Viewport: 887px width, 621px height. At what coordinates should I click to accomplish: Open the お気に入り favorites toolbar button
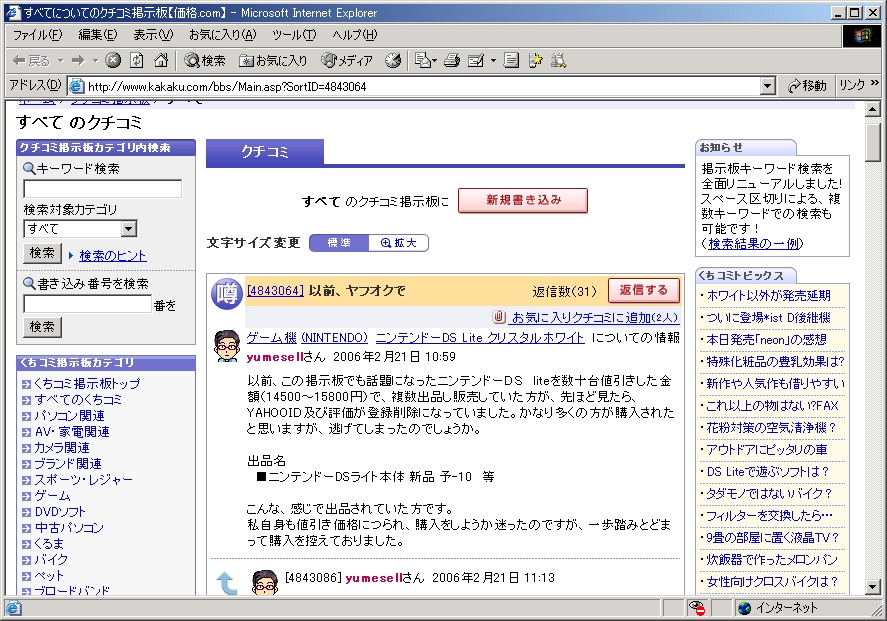(273, 61)
